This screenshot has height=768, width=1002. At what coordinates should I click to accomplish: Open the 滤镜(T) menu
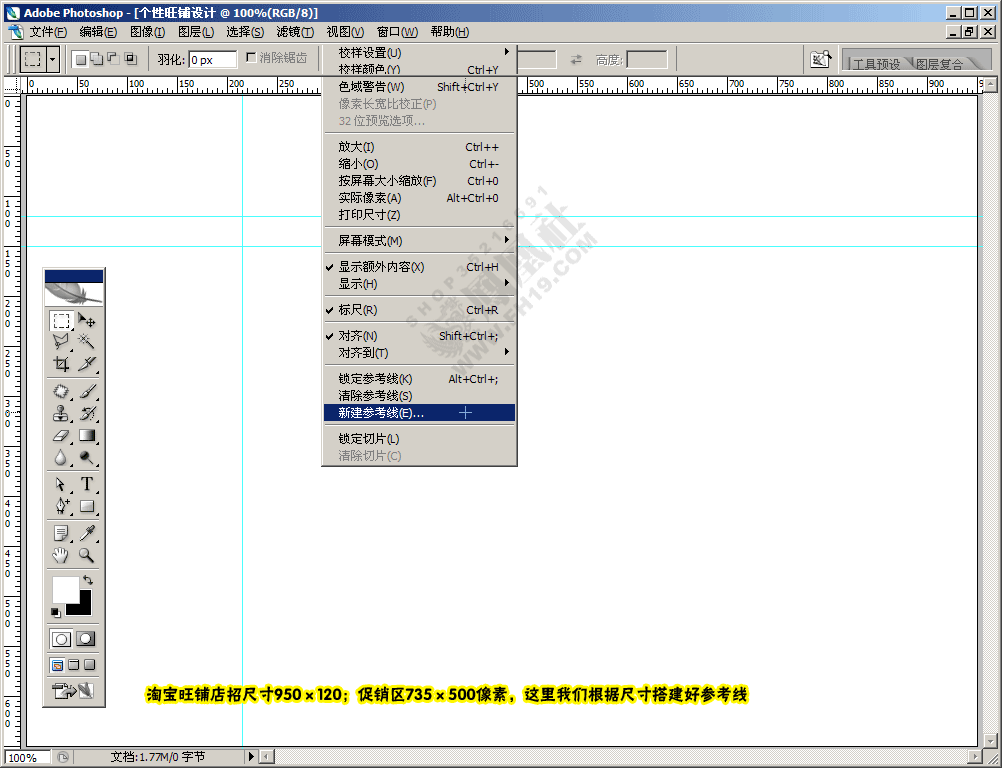click(x=295, y=31)
